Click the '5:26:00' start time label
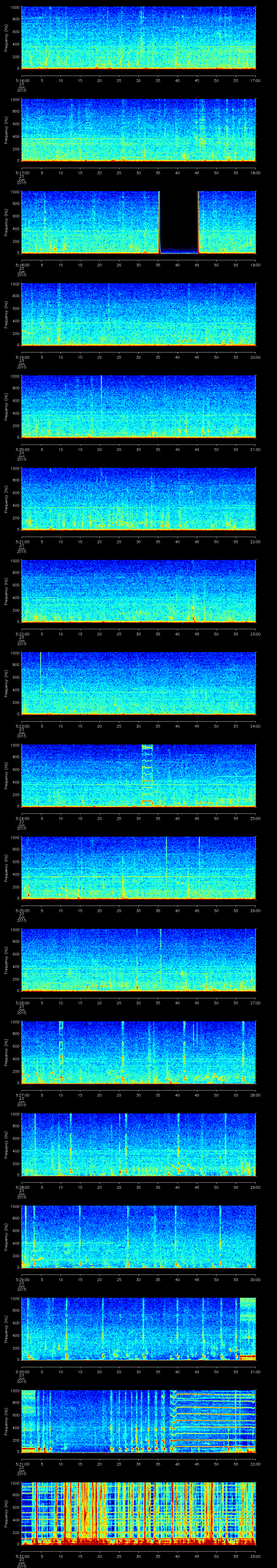The height and width of the screenshot is (1568, 277). tap(22, 1003)
